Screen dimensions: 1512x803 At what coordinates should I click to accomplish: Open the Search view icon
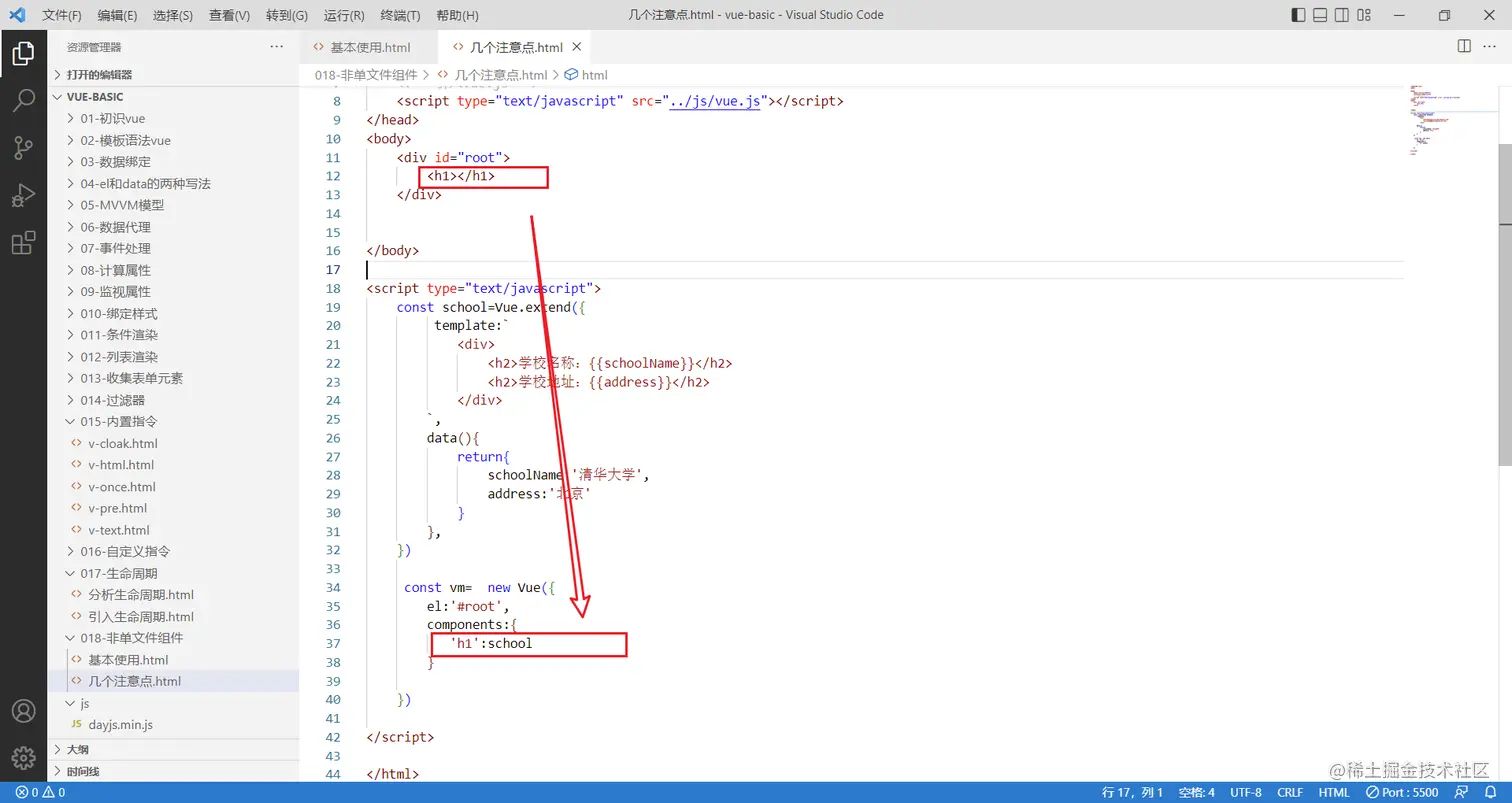(23, 101)
